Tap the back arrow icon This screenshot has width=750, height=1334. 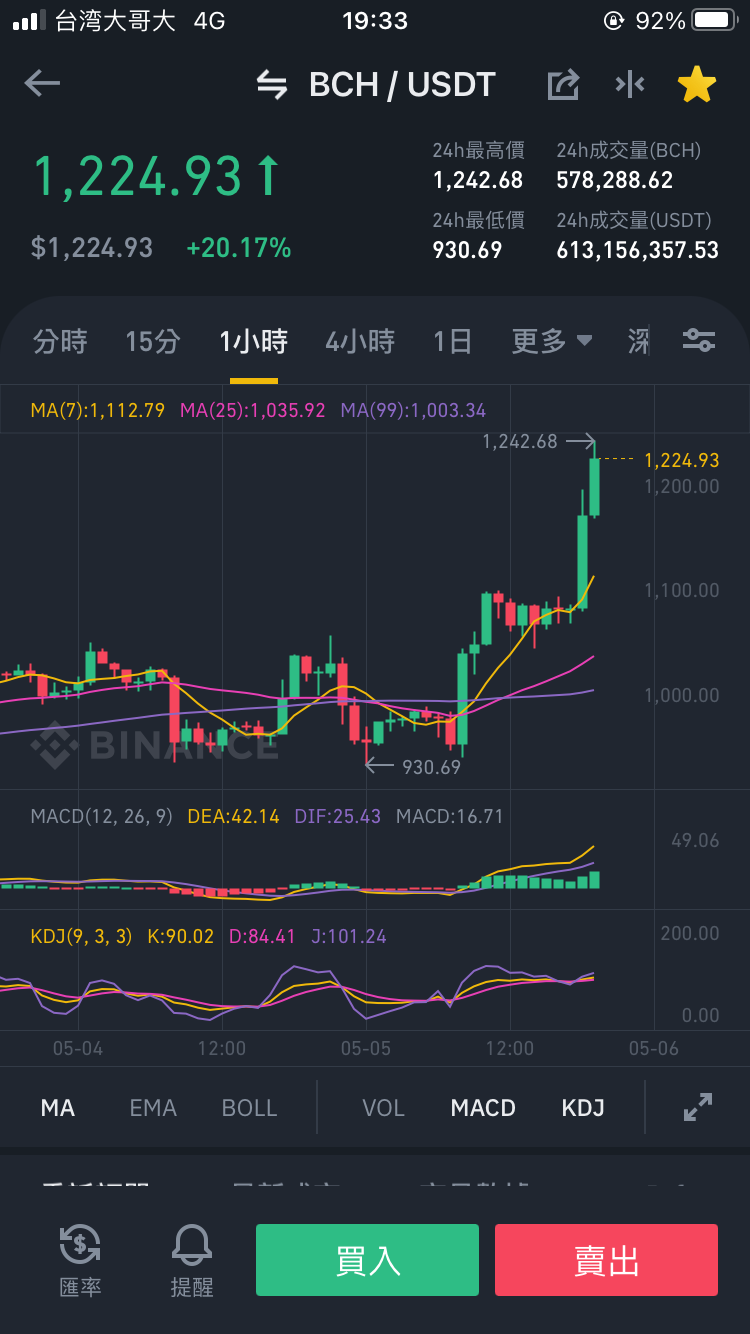pos(42,84)
